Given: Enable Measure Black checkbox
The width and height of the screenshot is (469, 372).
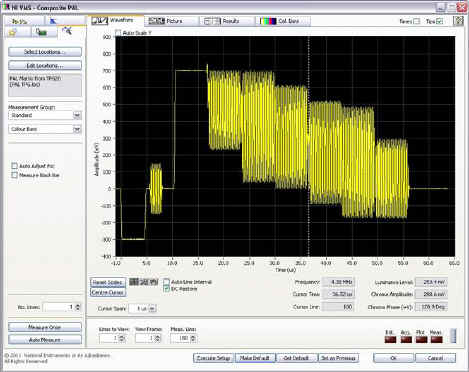Looking at the screenshot, I should (14, 175).
